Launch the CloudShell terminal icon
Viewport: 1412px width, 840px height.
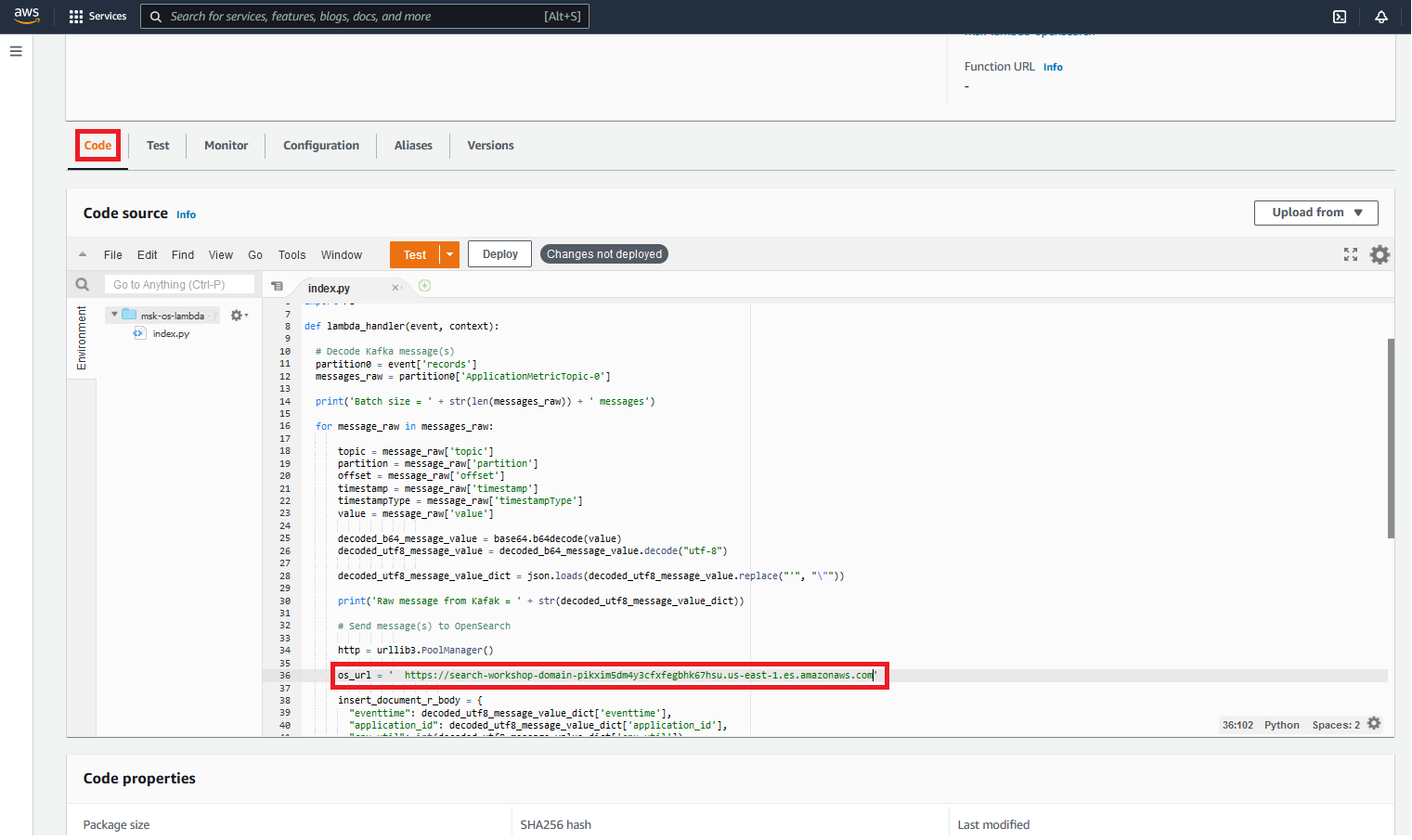coord(1340,17)
